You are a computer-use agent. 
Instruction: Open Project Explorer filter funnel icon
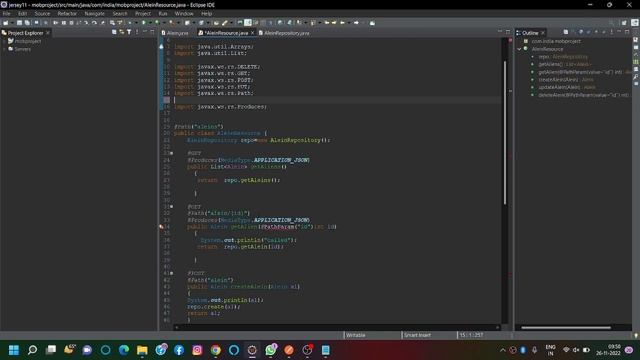(x=129, y=32)
